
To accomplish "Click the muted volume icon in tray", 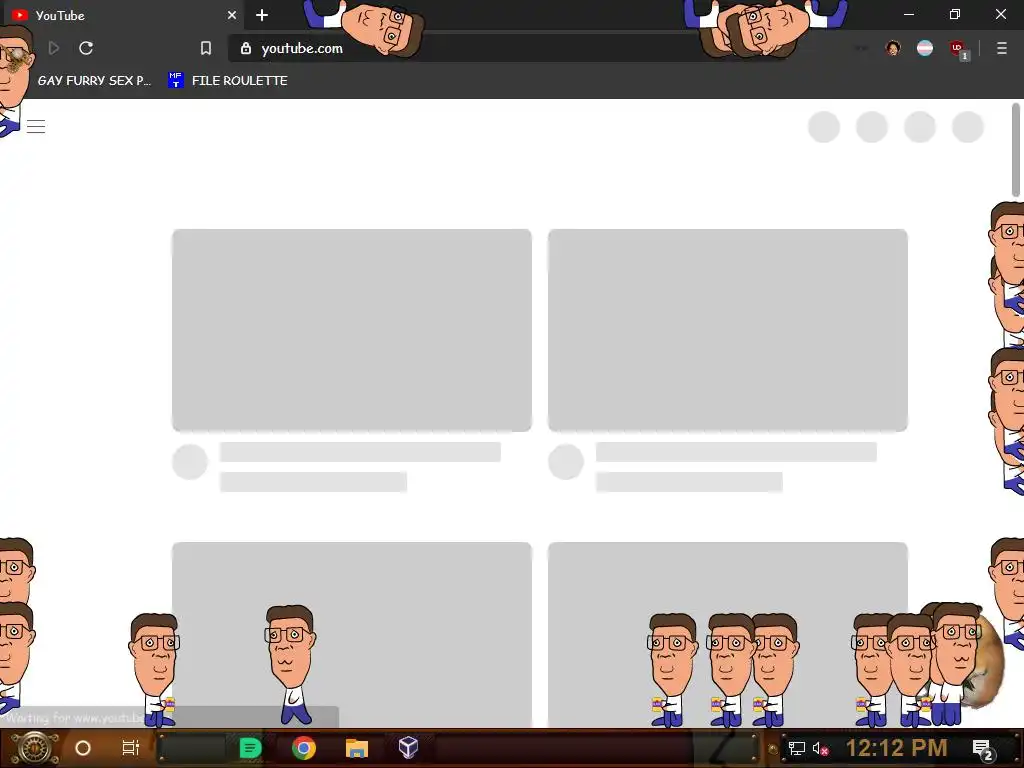I will pos(820,748).
